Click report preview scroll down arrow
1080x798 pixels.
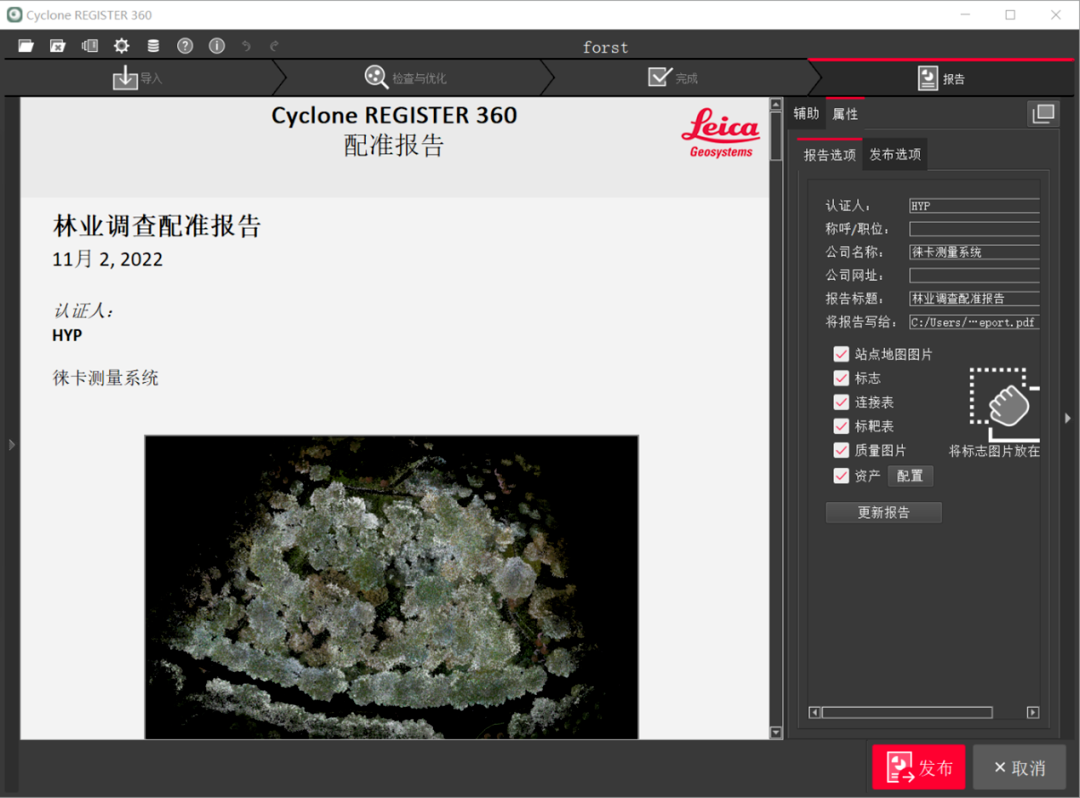[x=776, y=733]
